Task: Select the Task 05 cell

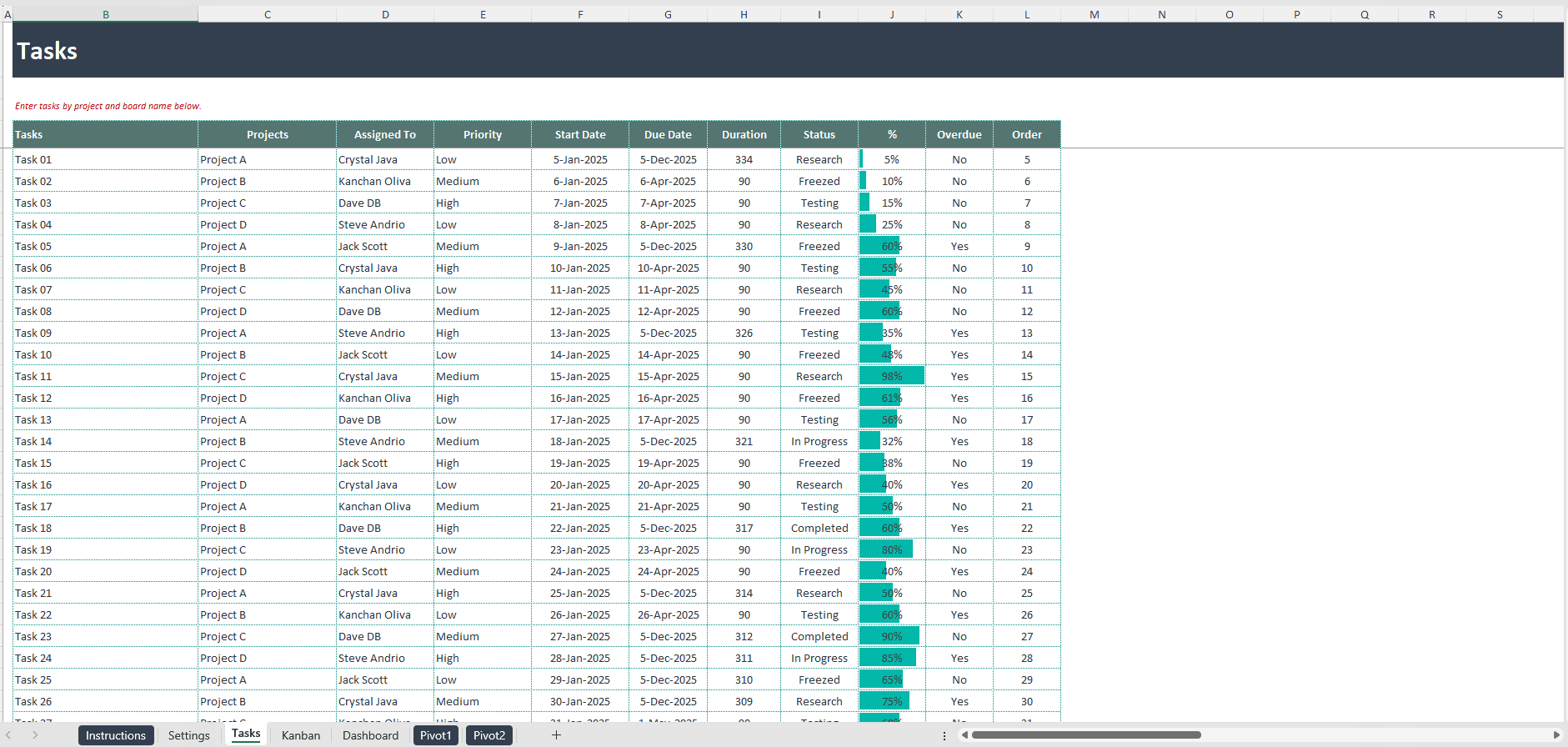Action: (x=106, y=246)
